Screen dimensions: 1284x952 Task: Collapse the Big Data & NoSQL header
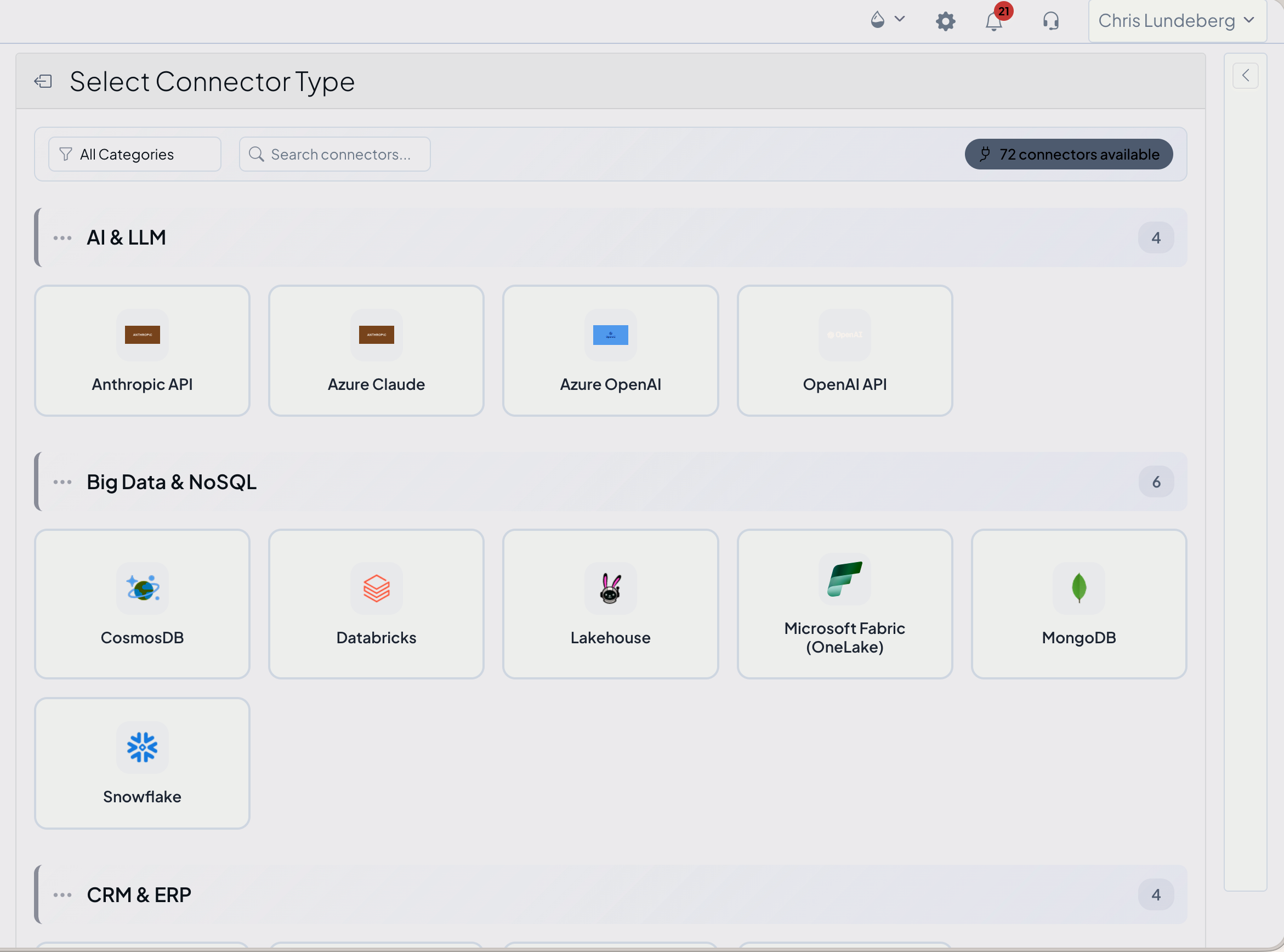coord(611,482)
